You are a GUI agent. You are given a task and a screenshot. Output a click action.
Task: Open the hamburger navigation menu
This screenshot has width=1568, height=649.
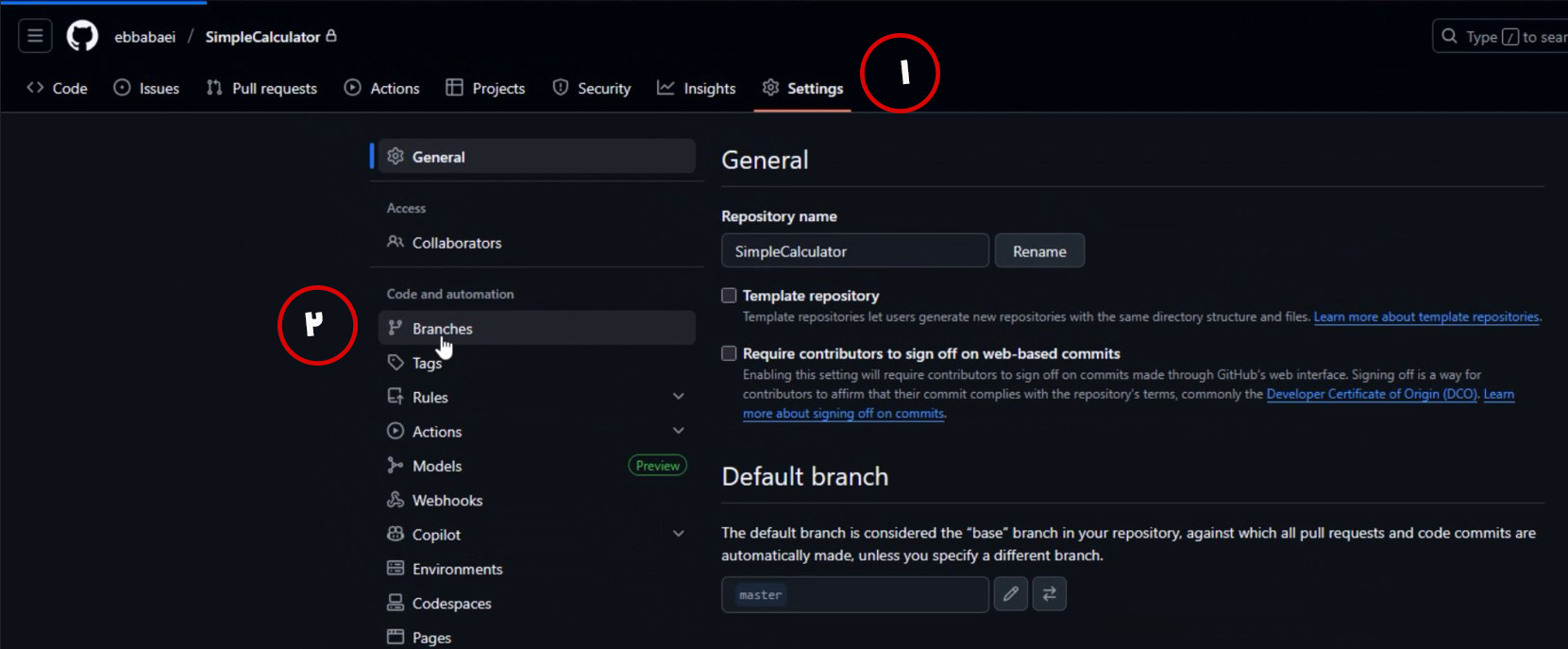[35, 37]
